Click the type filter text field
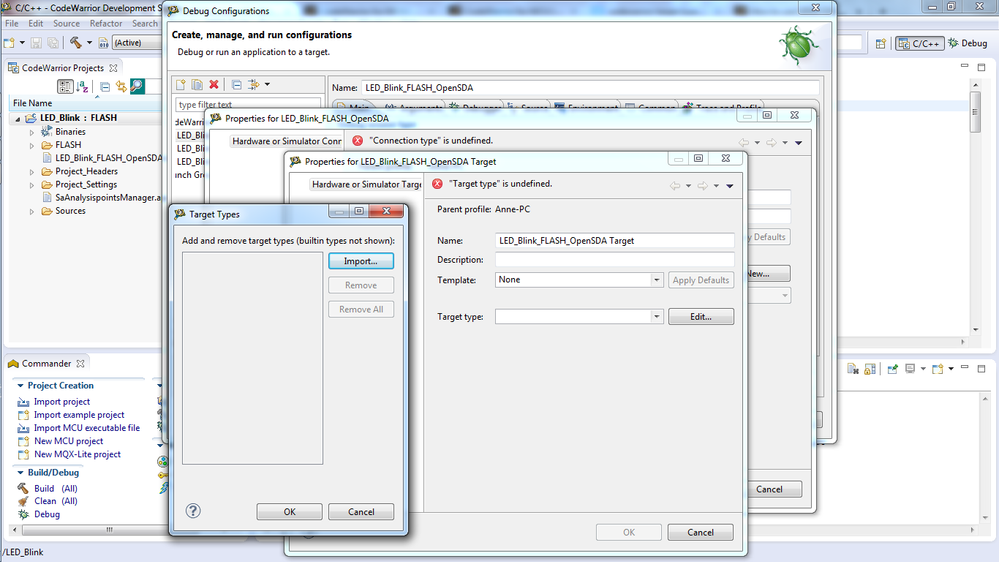Screen dimensions: 999x562 [248, 104]
